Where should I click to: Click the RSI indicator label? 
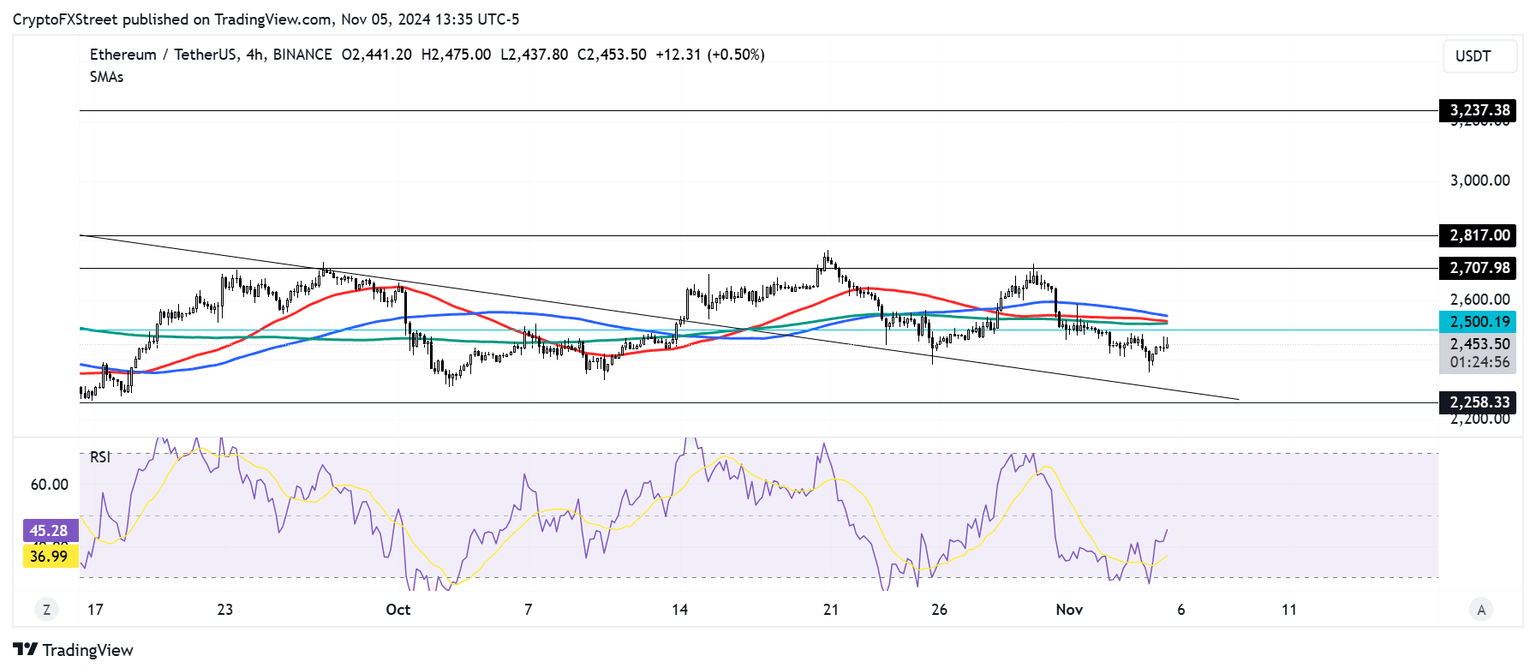click(100, 457)
